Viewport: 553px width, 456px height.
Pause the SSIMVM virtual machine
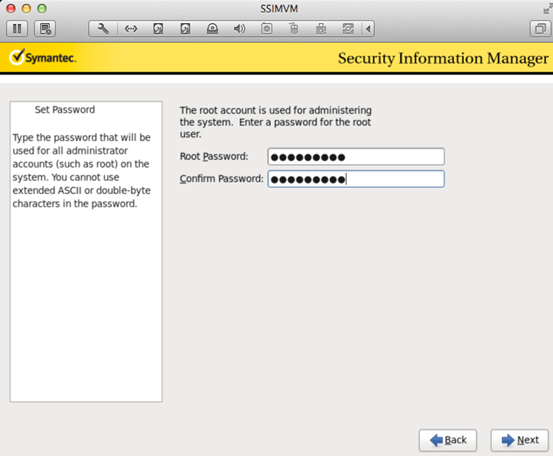click(17, 29)
